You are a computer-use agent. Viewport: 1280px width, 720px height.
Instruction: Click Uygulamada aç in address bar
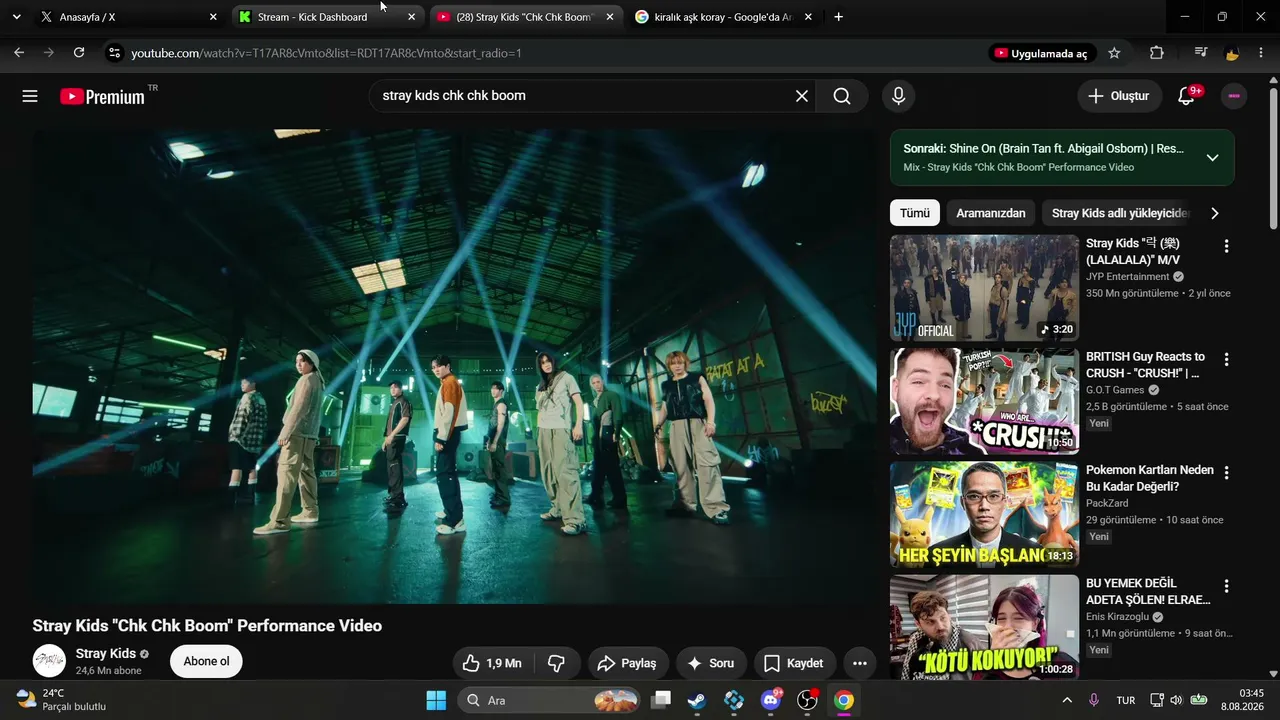1041,53
